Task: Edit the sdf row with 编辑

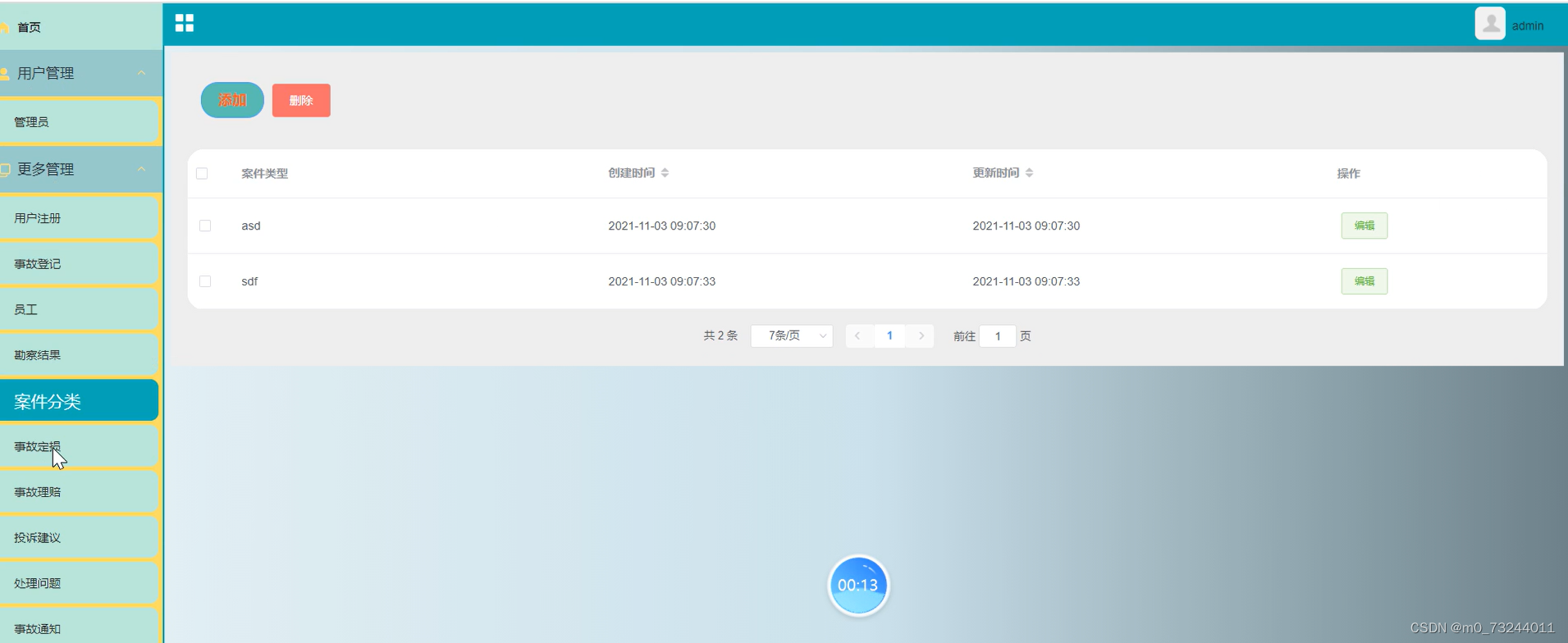Action: click(x=1364, y=281)
